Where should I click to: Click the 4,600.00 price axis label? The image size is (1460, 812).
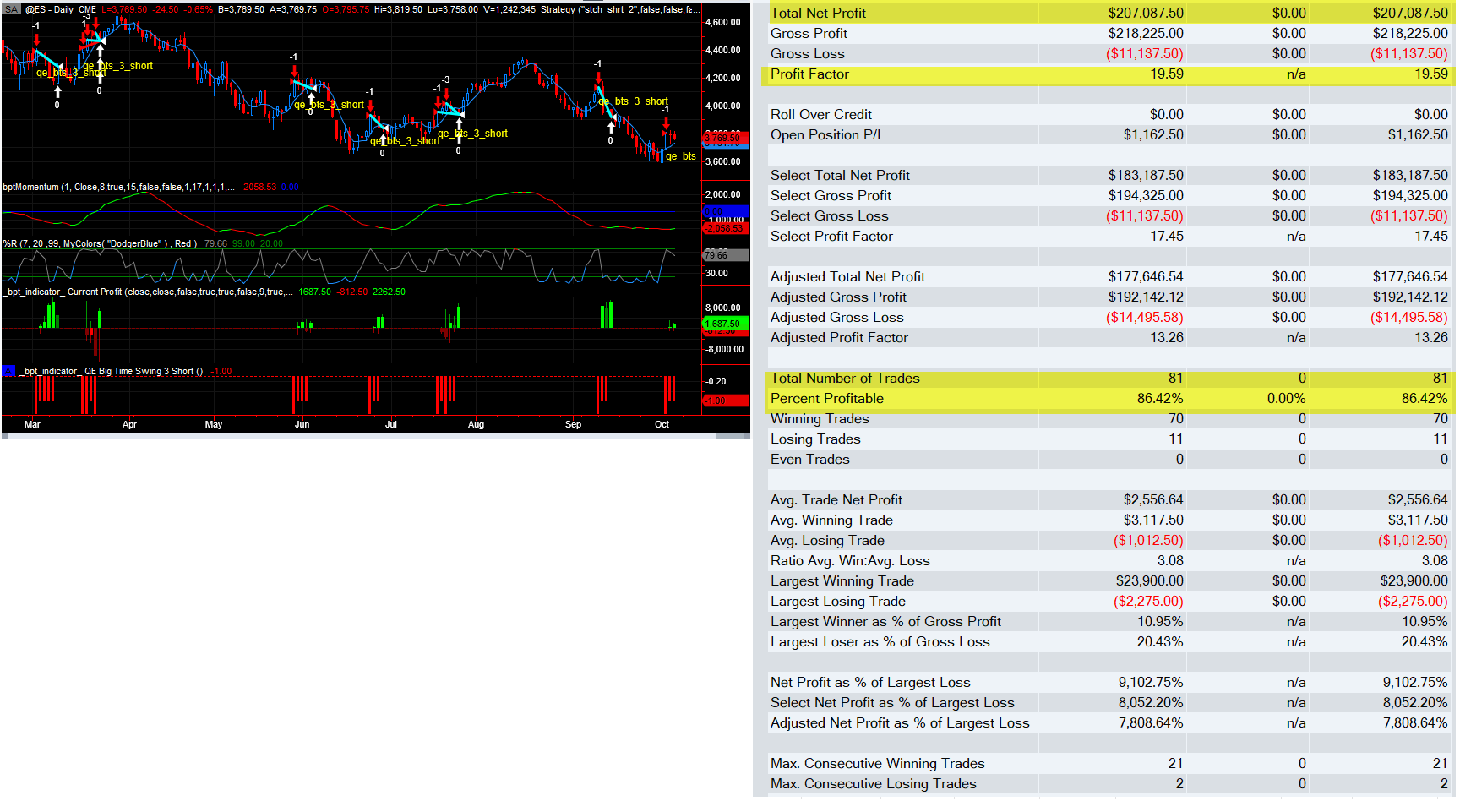tap(723, 23)
